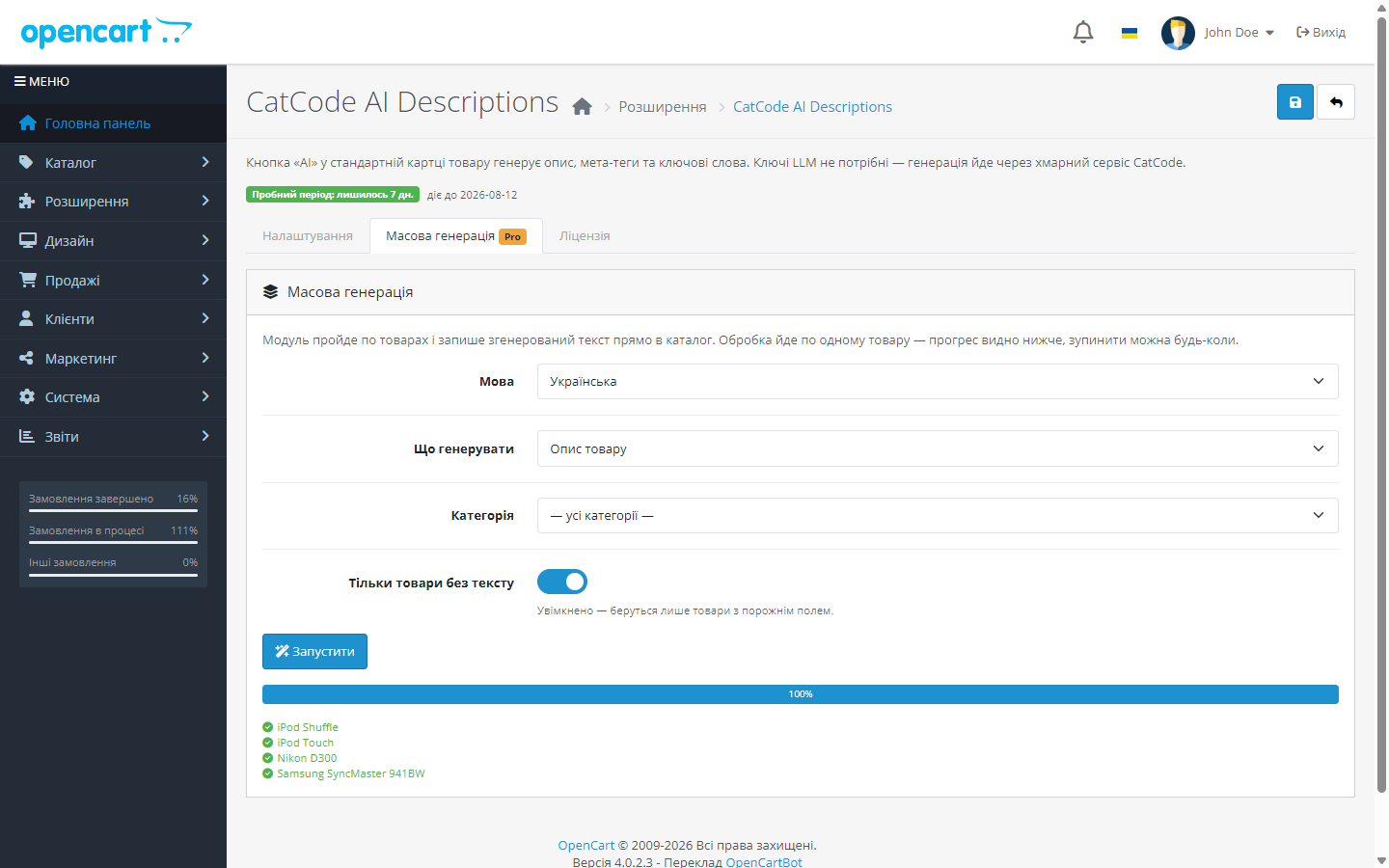
Task: Click the Маркетинг share icon
Action: point(26,358)
